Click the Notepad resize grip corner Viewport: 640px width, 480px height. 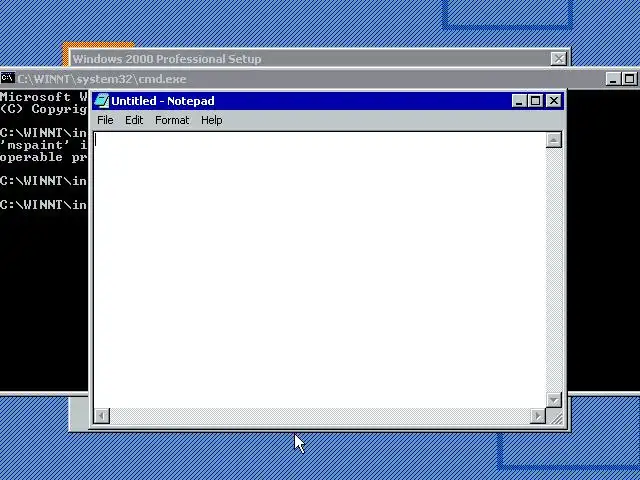[x=555, y=416]
